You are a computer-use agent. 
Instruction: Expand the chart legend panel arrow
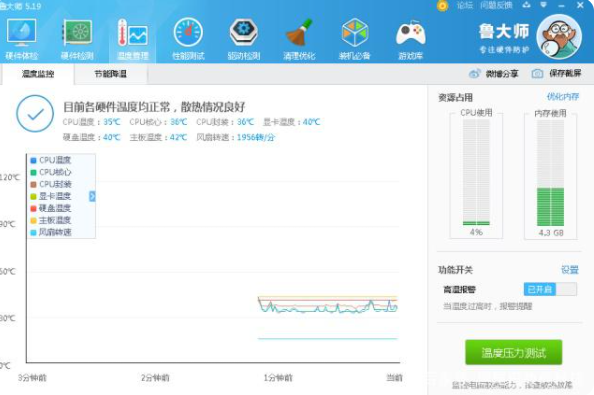point(92,196)
